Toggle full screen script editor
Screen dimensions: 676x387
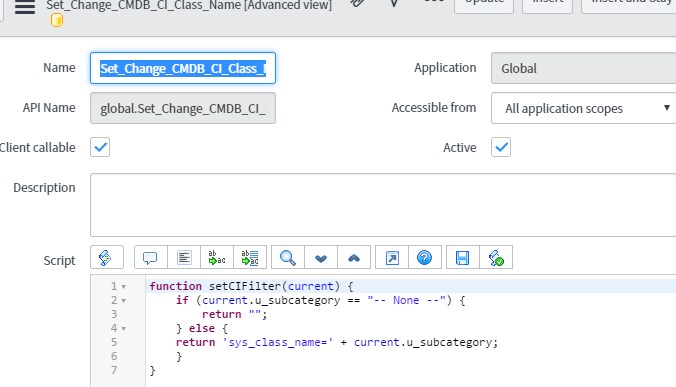[392, 257]
